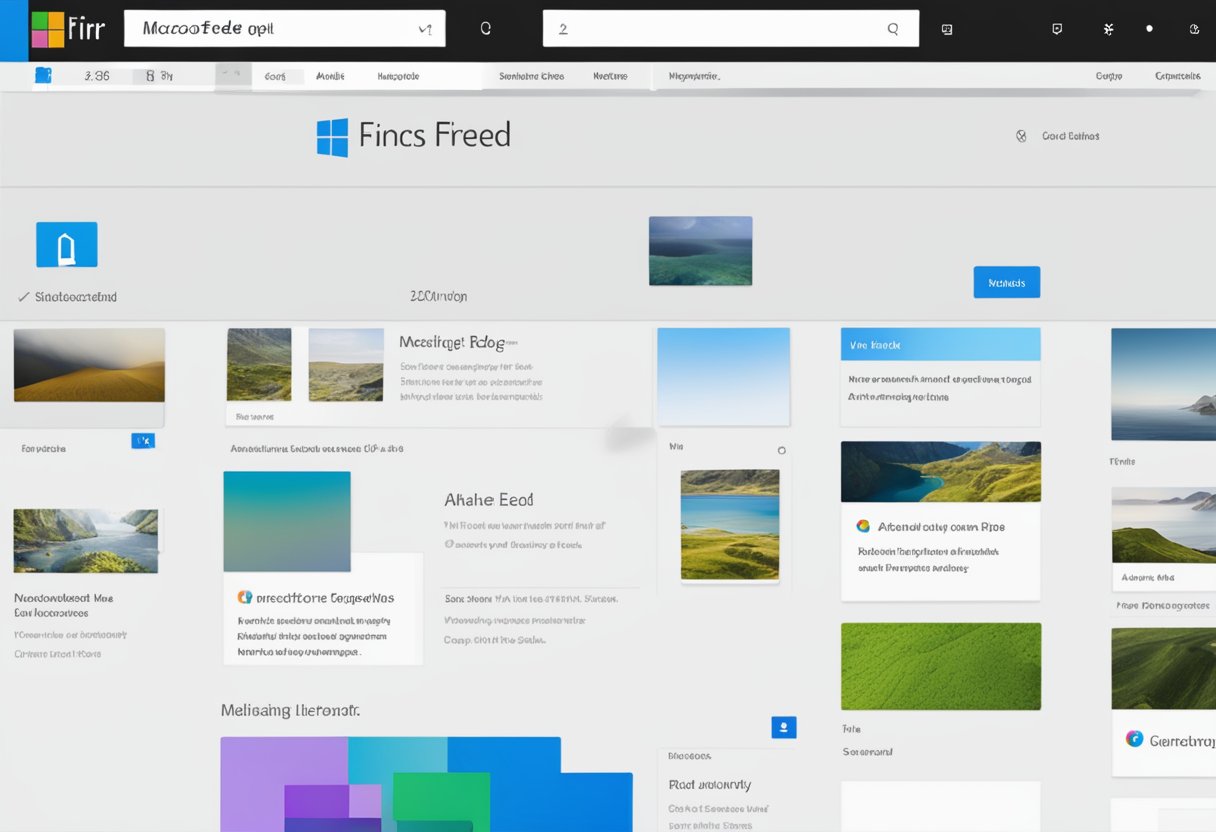Select the small circle radio above beach photo
The image size is (1216, 832).
pyautogui.click(x=782, y=451)
